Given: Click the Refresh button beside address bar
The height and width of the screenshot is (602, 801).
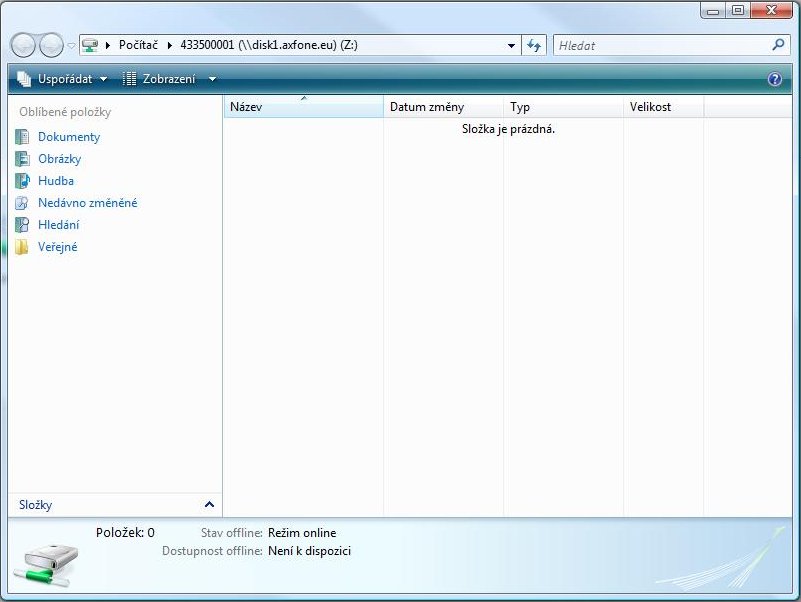Looking at the screenshot, I should coord(534,45).
